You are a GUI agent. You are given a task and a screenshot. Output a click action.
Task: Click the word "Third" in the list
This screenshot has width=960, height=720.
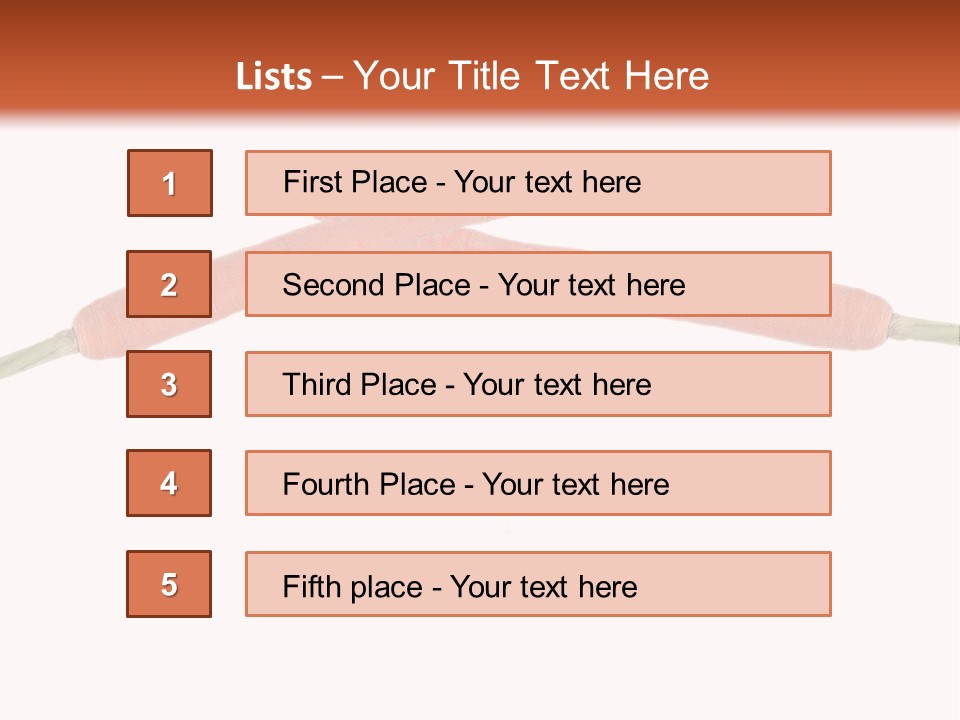317,385
